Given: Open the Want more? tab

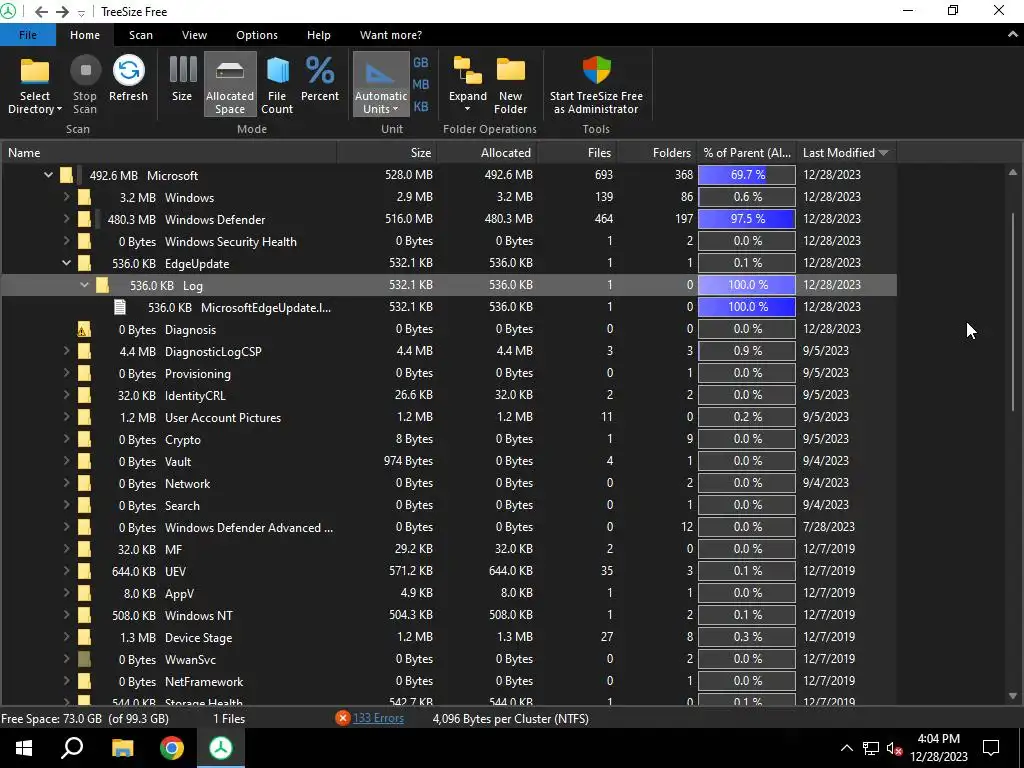Looking at the screenshot, I should click(391, 35).
